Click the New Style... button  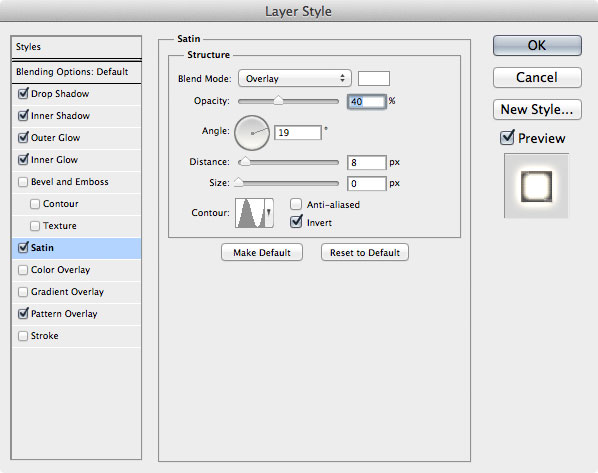pos(537,109)
